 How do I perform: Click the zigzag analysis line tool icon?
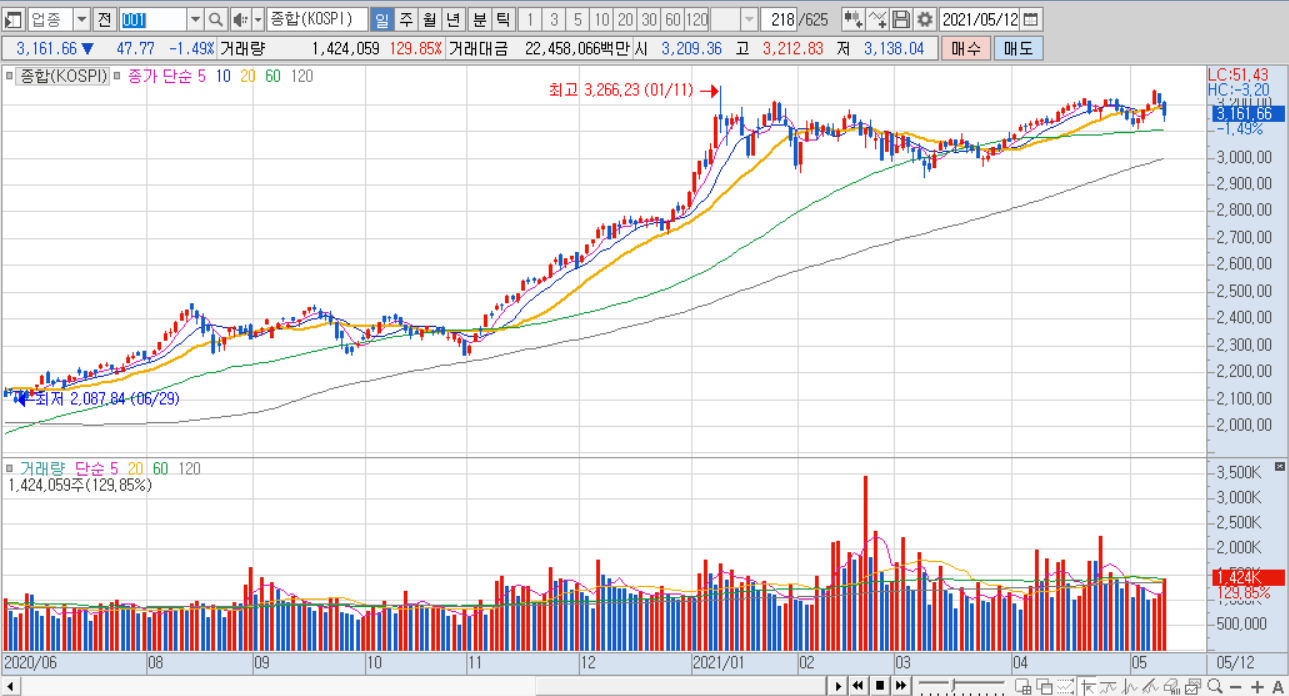(1130, 686)
